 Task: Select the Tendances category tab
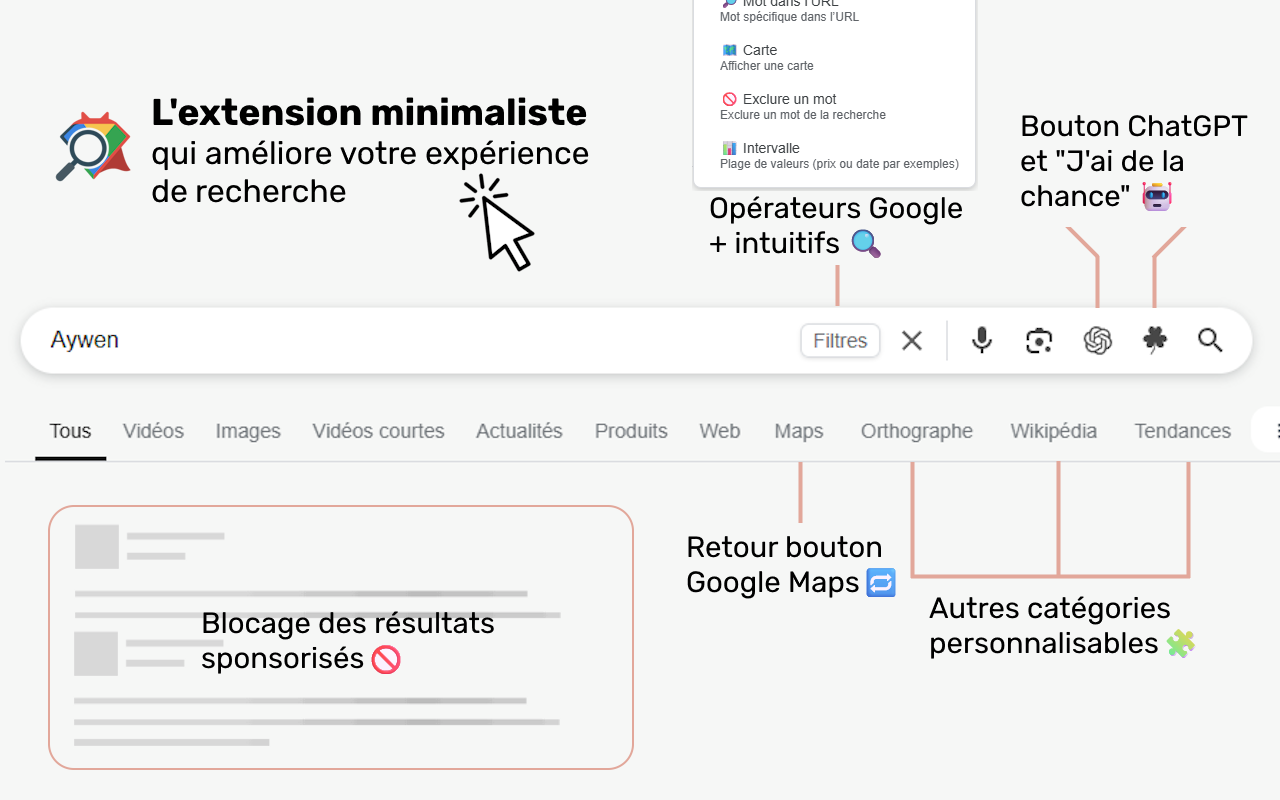pos(1182,431)
